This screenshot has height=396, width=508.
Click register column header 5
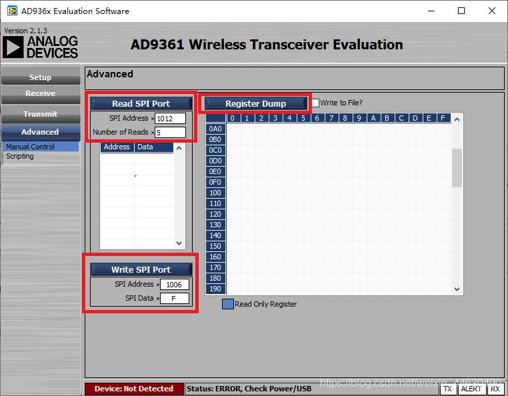pyautogui.click(x=303, y=118)
